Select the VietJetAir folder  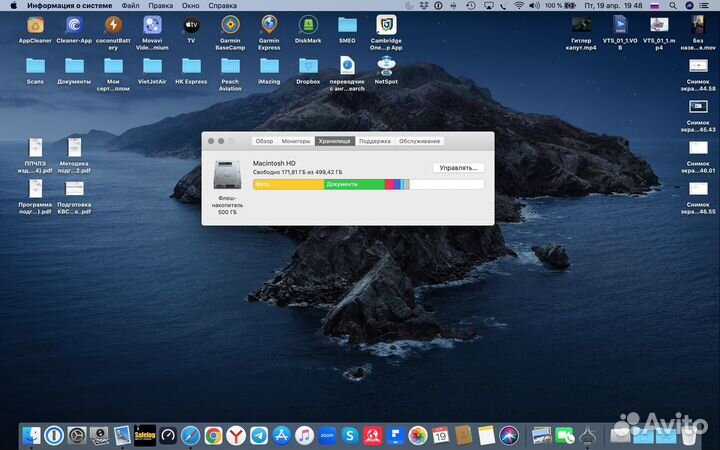coord(152,66)
